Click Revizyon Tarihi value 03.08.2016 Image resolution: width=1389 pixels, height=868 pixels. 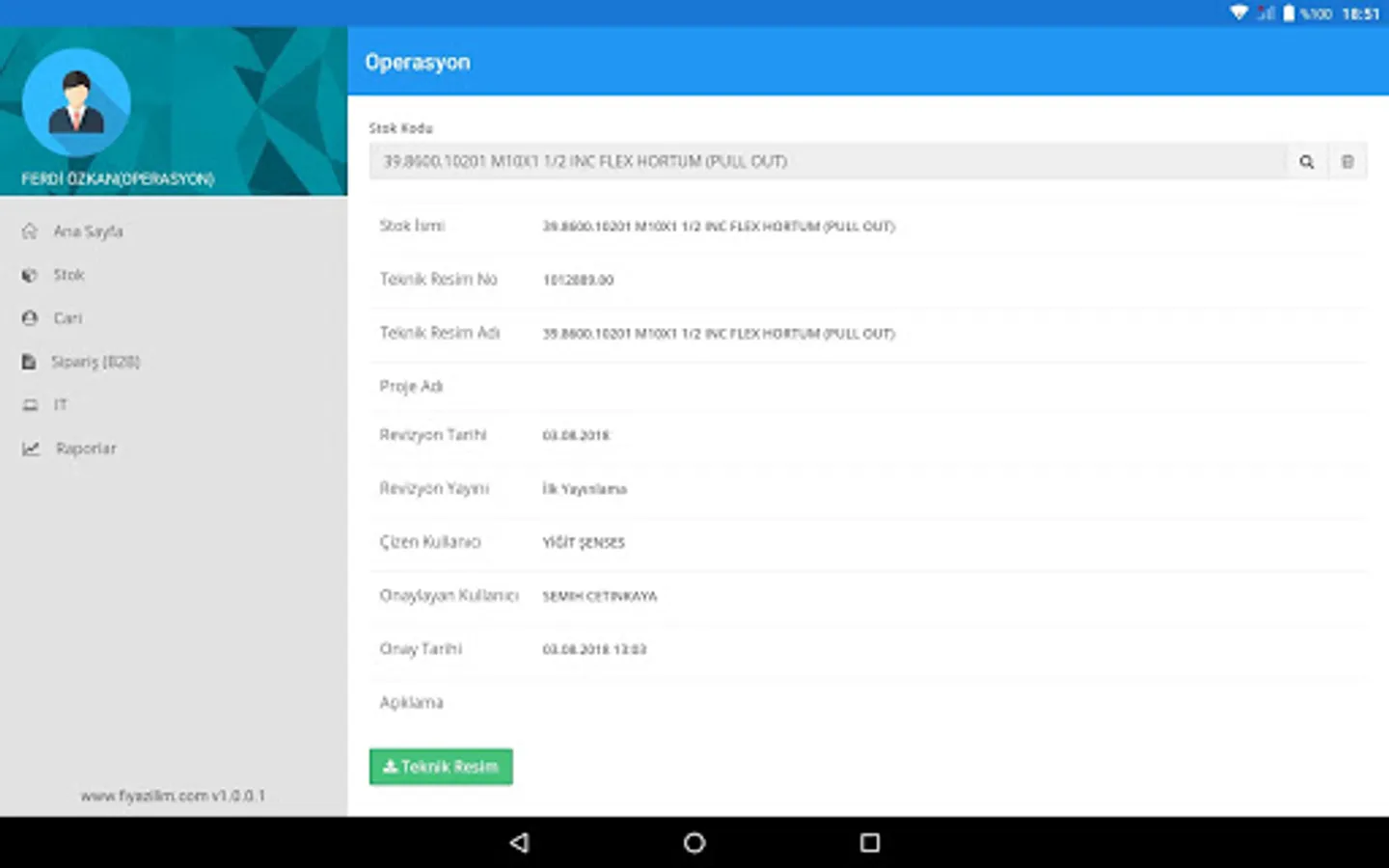(576, 436)
